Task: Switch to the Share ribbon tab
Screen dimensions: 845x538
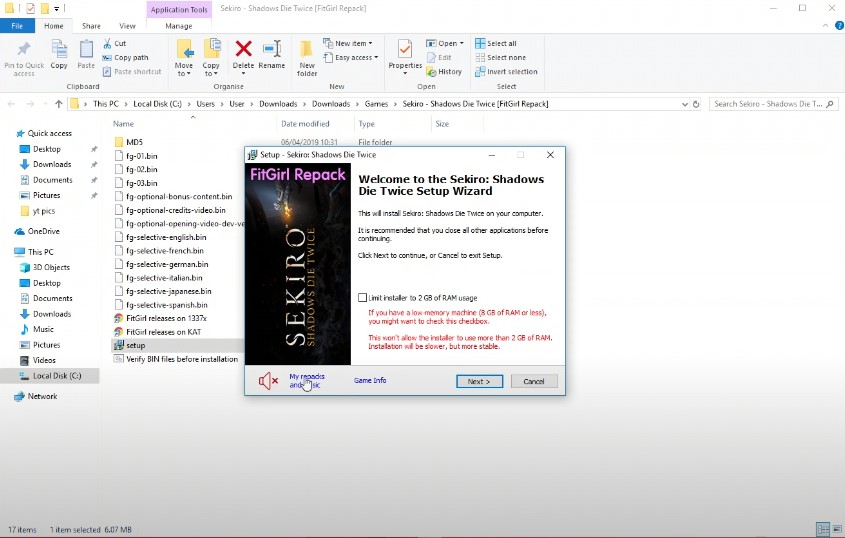Action: tap(91, 25)
